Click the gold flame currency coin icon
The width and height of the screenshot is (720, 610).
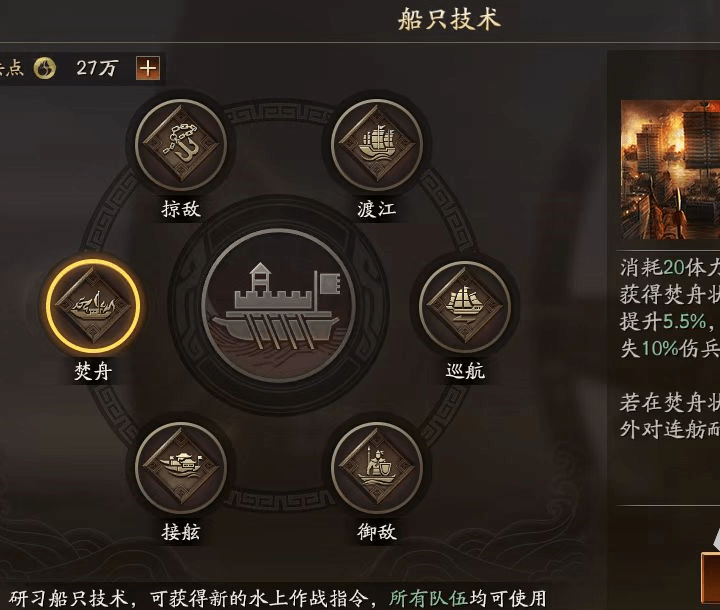tap(45, 68)
